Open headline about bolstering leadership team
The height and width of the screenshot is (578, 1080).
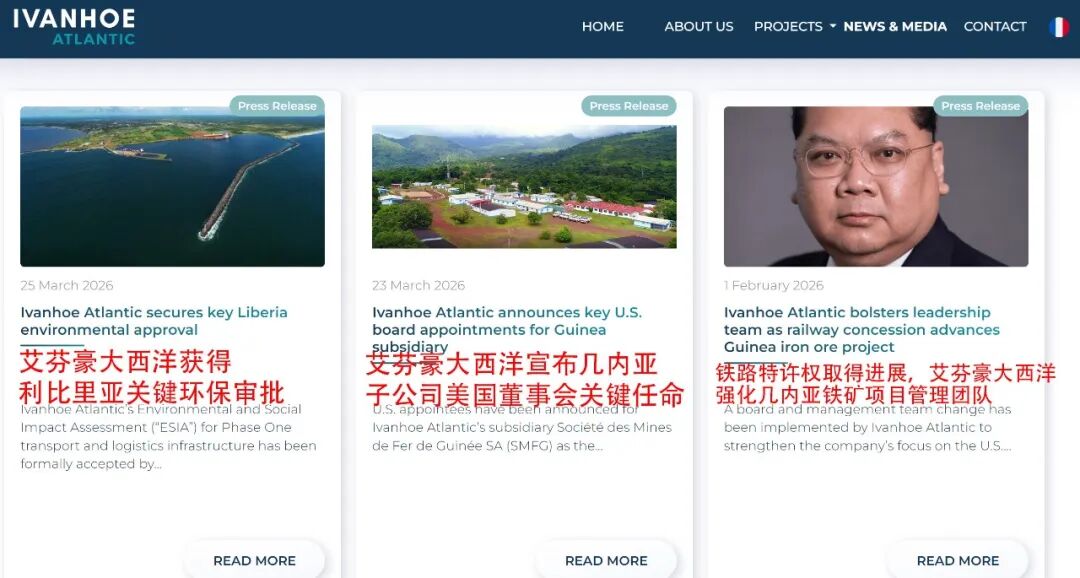tap(862, 329)
